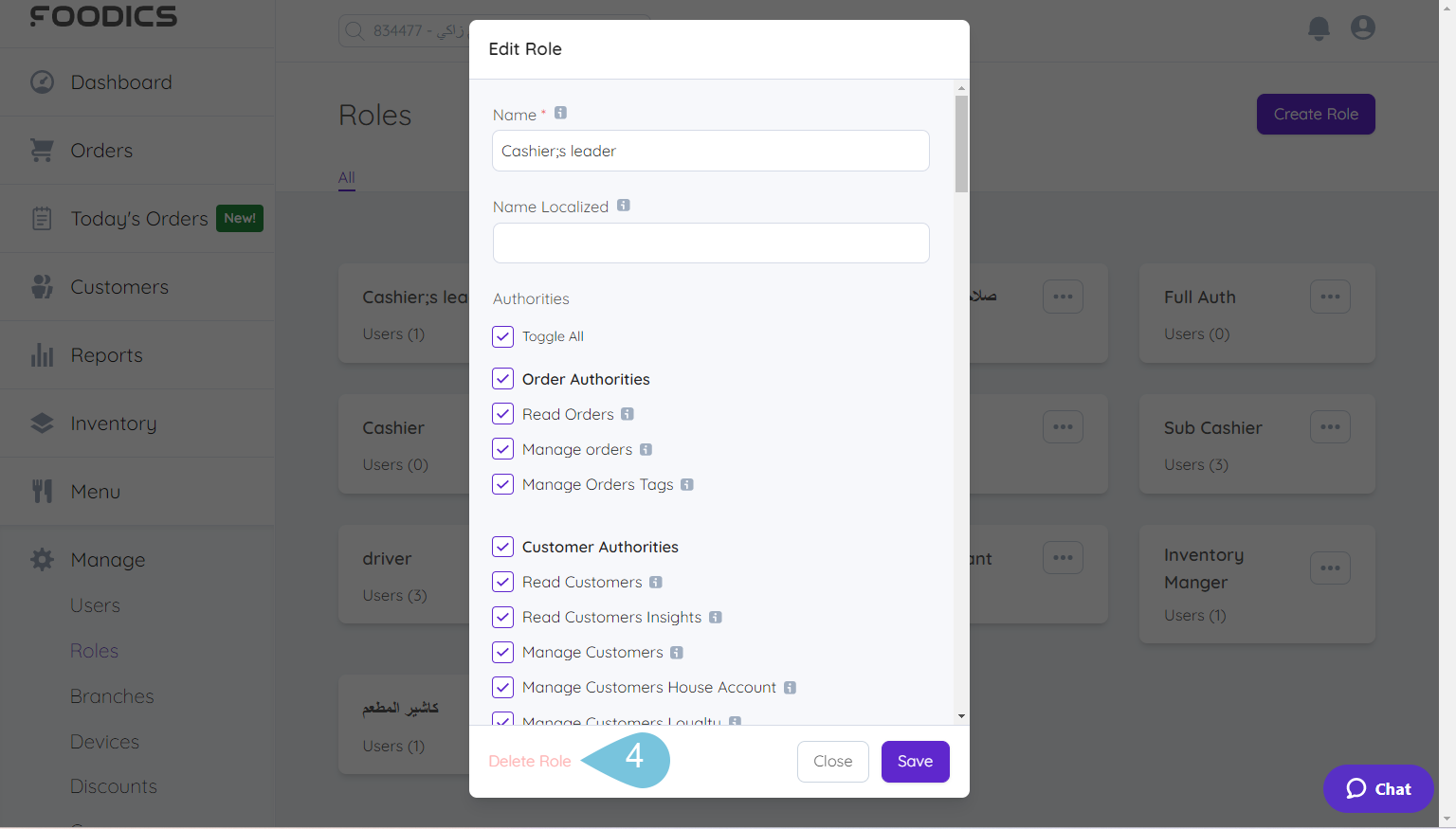Open the Dashboard from the sidebar icon
This screenshot has width=1456, height=829.
pyautogui.click(x=42, y=81)
